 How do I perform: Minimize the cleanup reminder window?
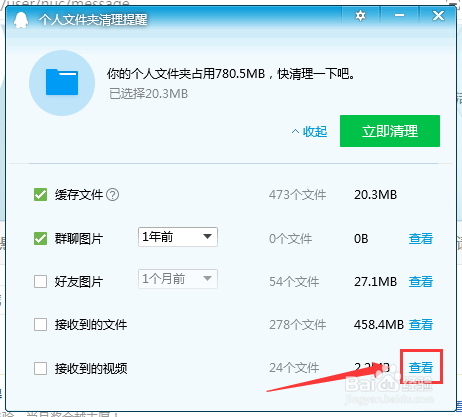[399, 15]
